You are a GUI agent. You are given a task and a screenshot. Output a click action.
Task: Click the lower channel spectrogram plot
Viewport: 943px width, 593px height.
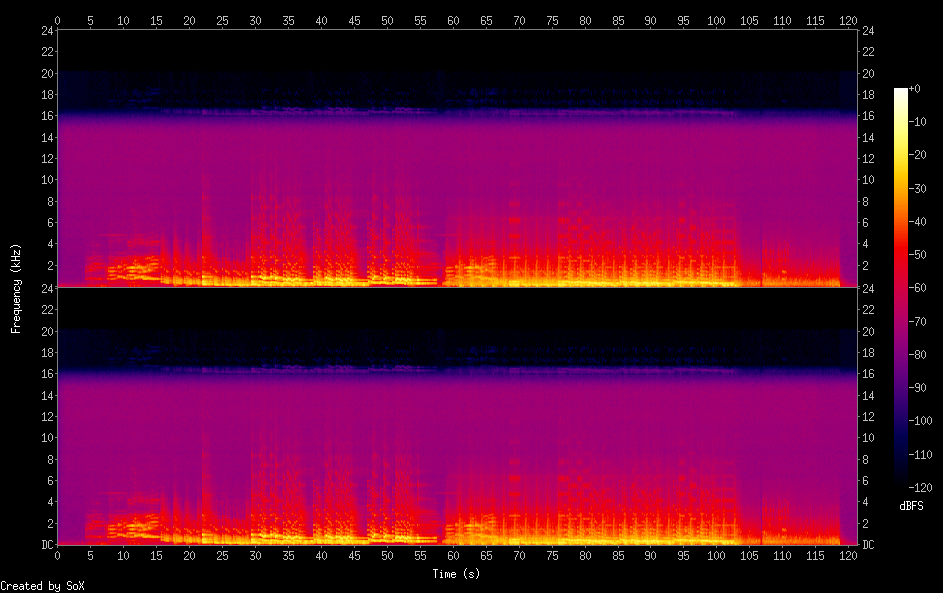(x=456, y=416)
